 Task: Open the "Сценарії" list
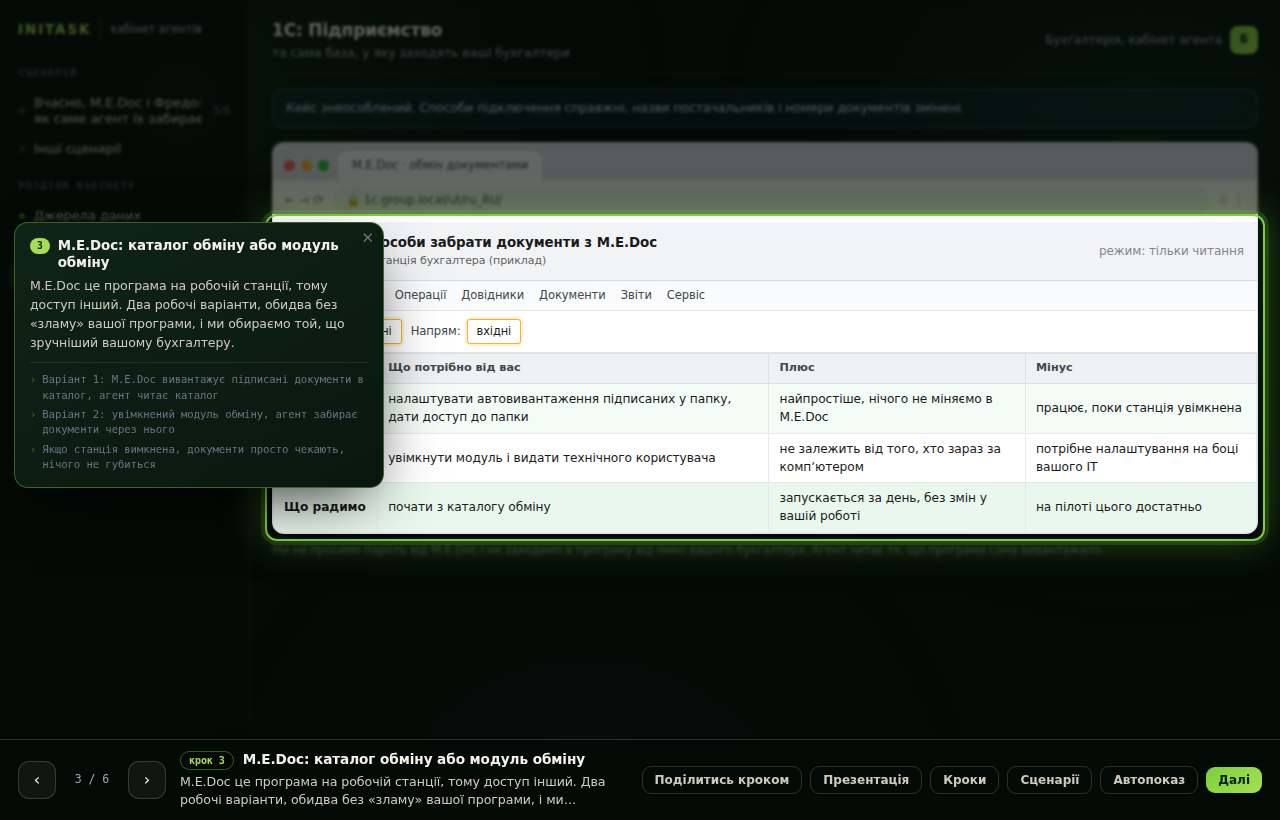tap(1050, 780)
